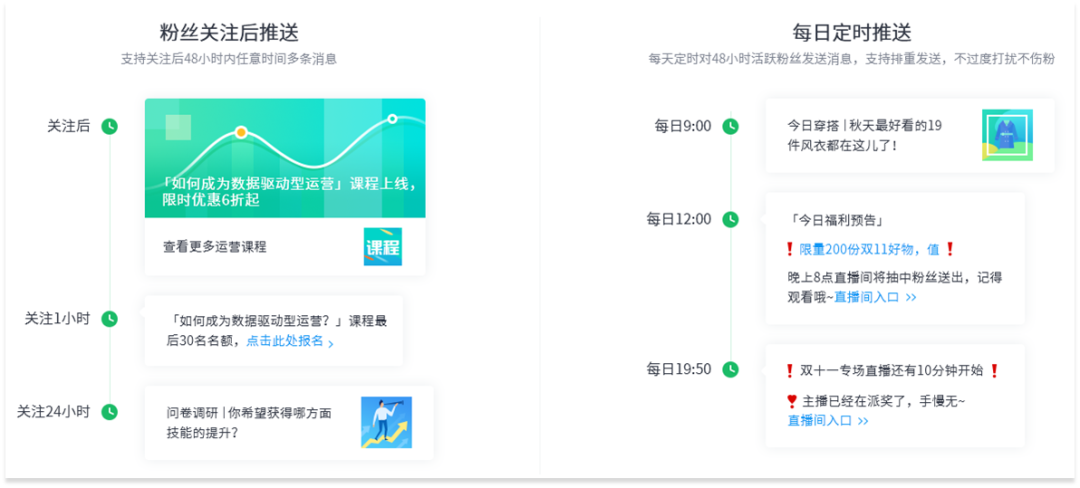Click the 粉丝关注后推送 heading
This screenshot has height=488, width=1080.
tap(229, 32)
